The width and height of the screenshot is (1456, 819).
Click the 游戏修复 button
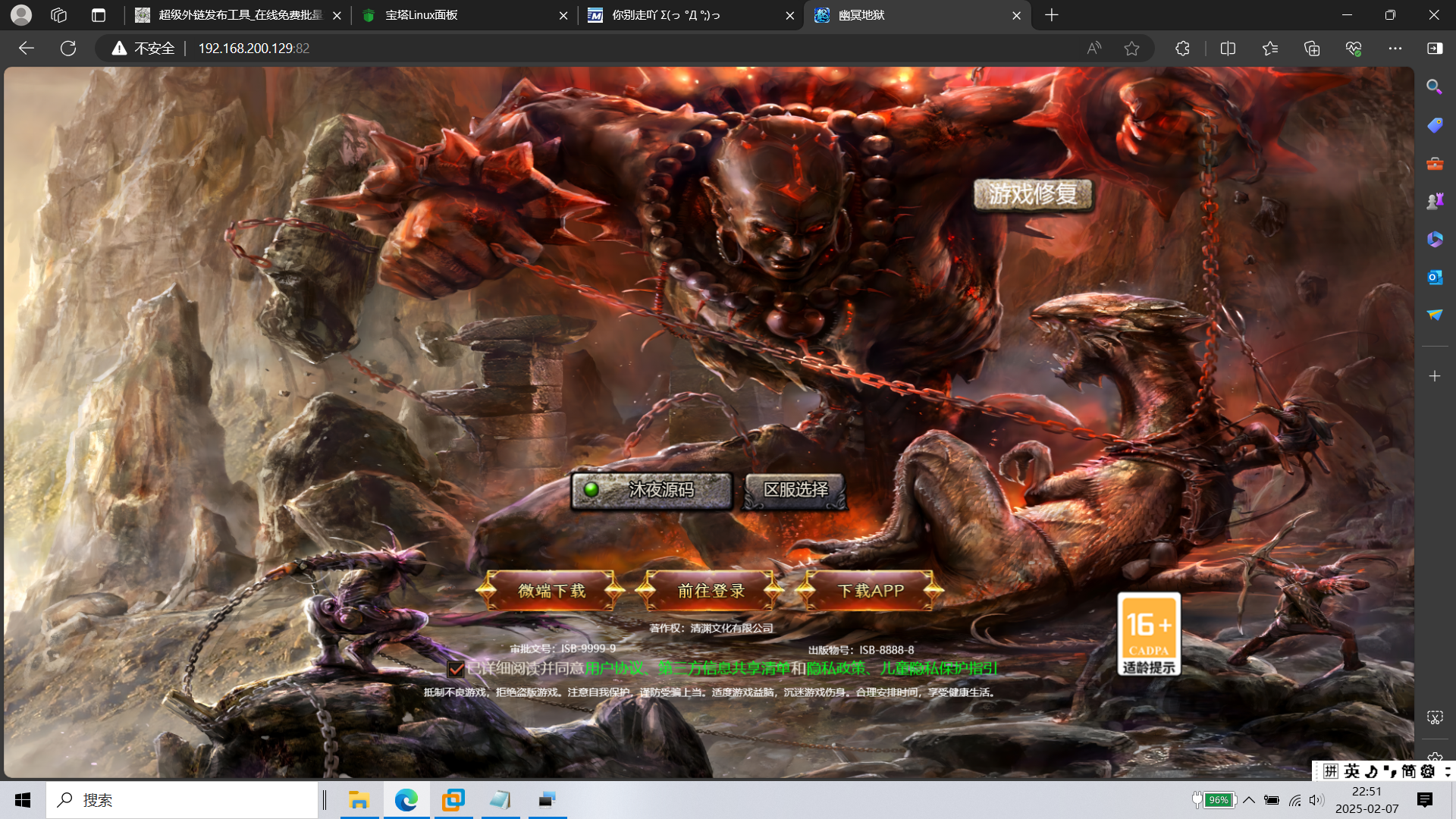(1033, 195)
